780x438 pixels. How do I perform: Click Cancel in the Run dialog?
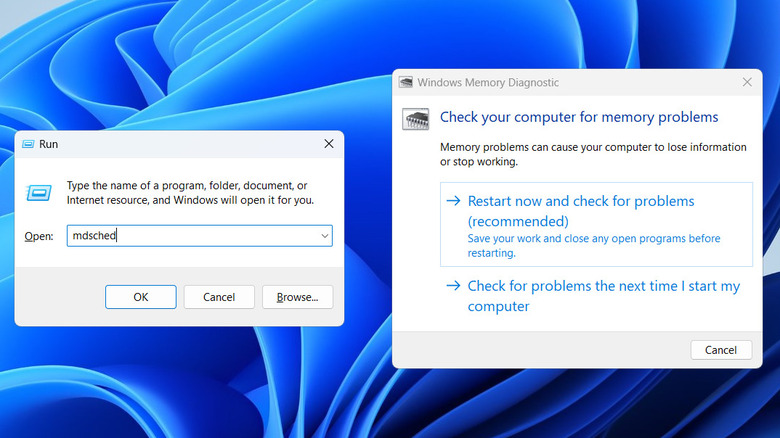(x=219, y=297)
